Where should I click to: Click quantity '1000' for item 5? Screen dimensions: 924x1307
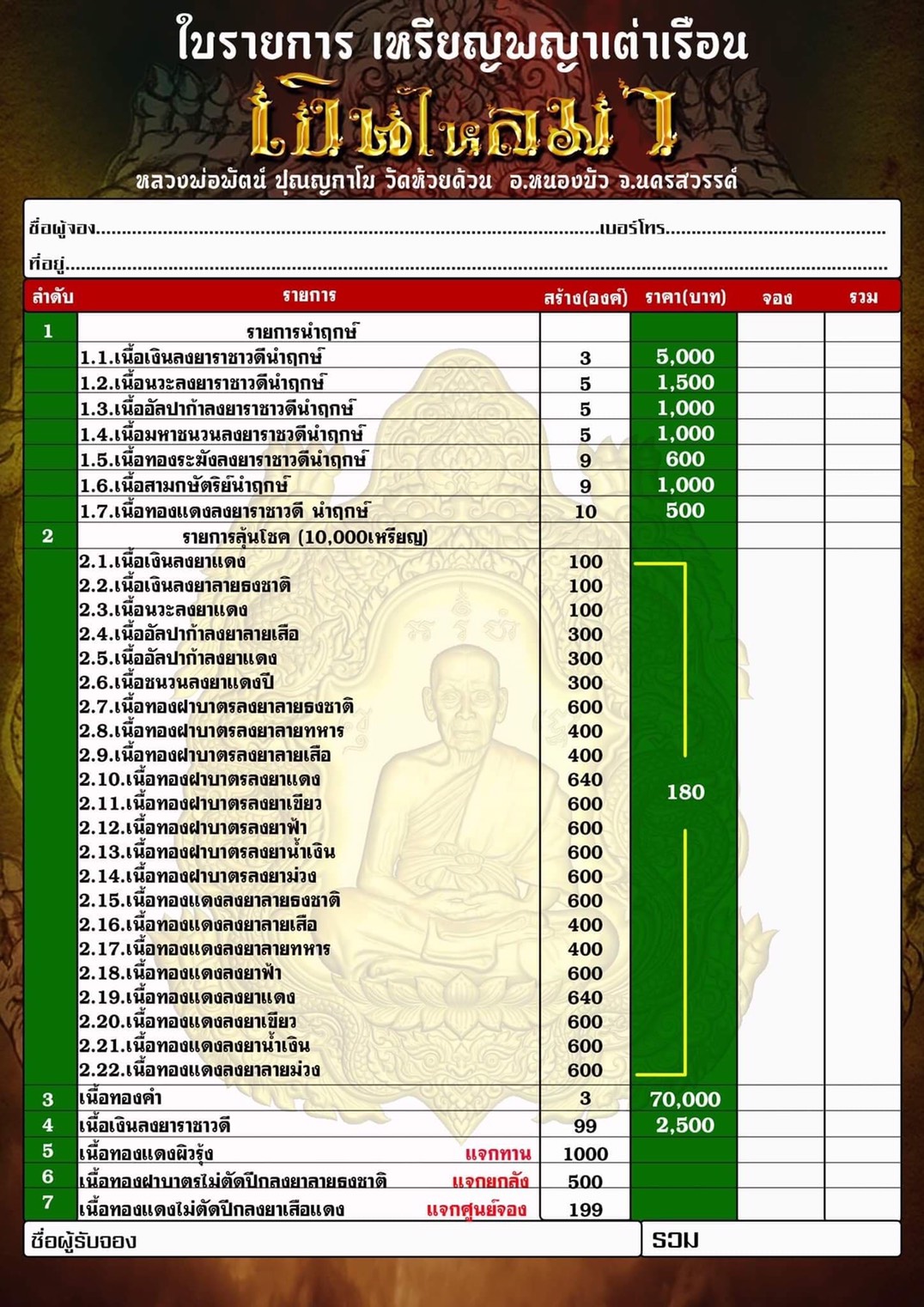coord(586,1154)
